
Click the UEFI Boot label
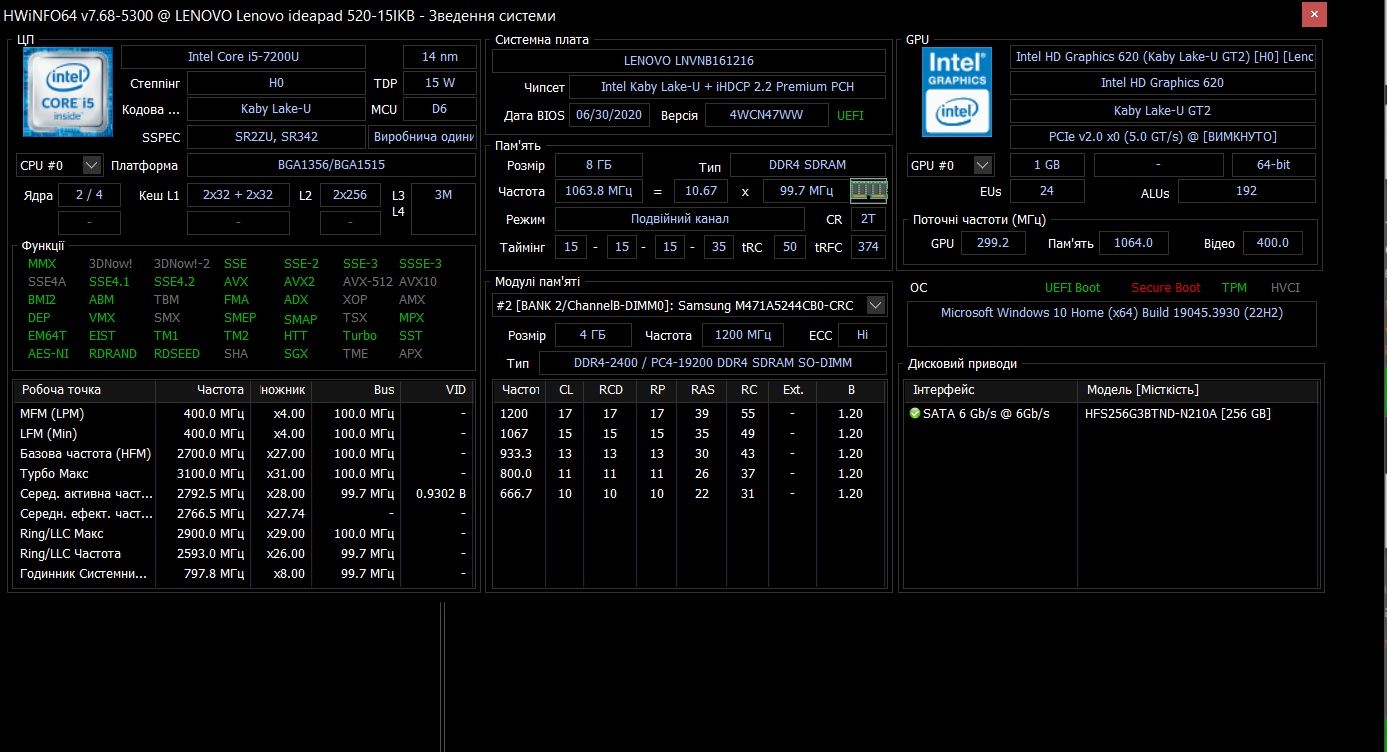1072,288
